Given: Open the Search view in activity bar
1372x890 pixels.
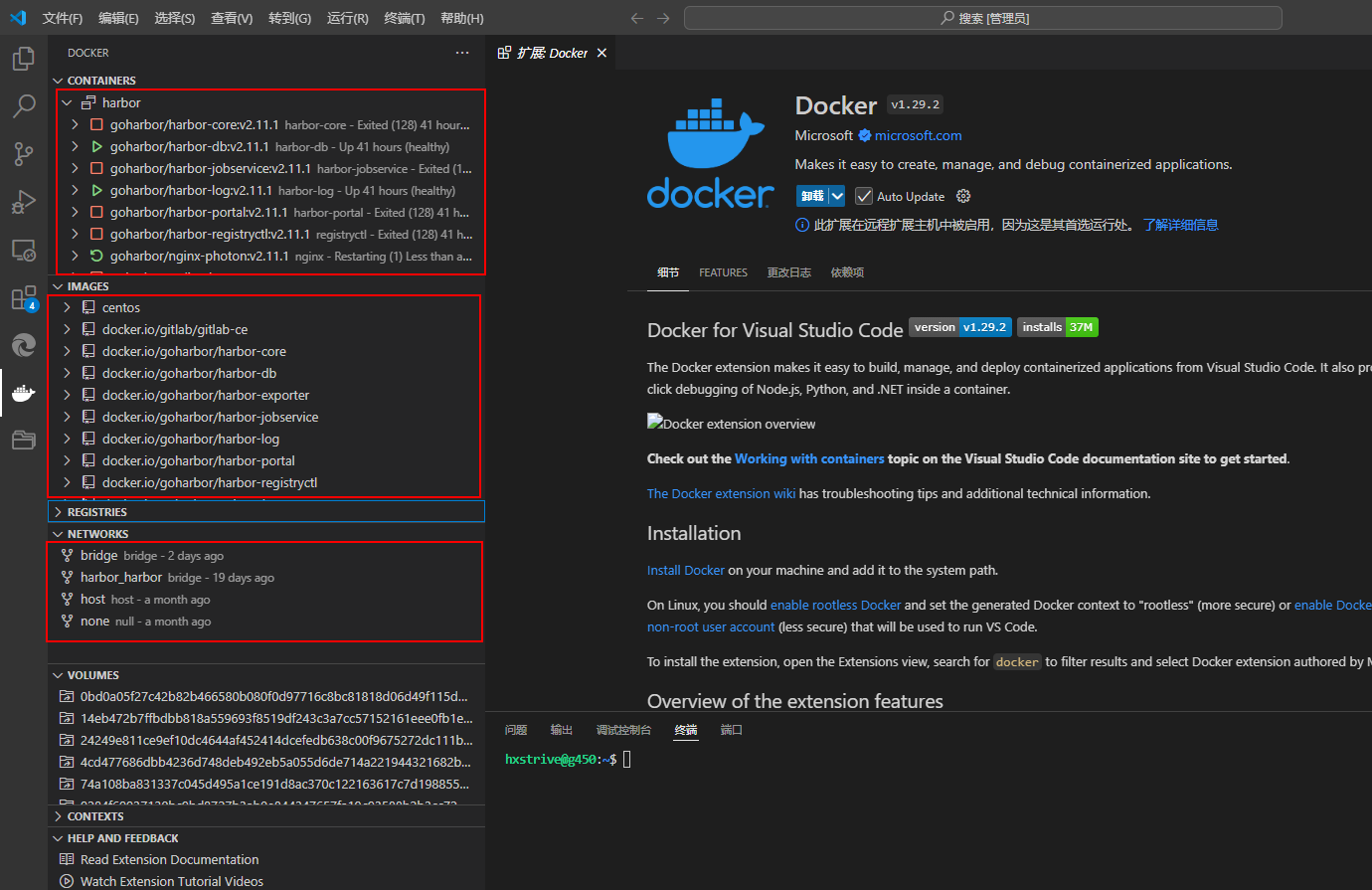Looking at the screenshot, I should point(24,106).
